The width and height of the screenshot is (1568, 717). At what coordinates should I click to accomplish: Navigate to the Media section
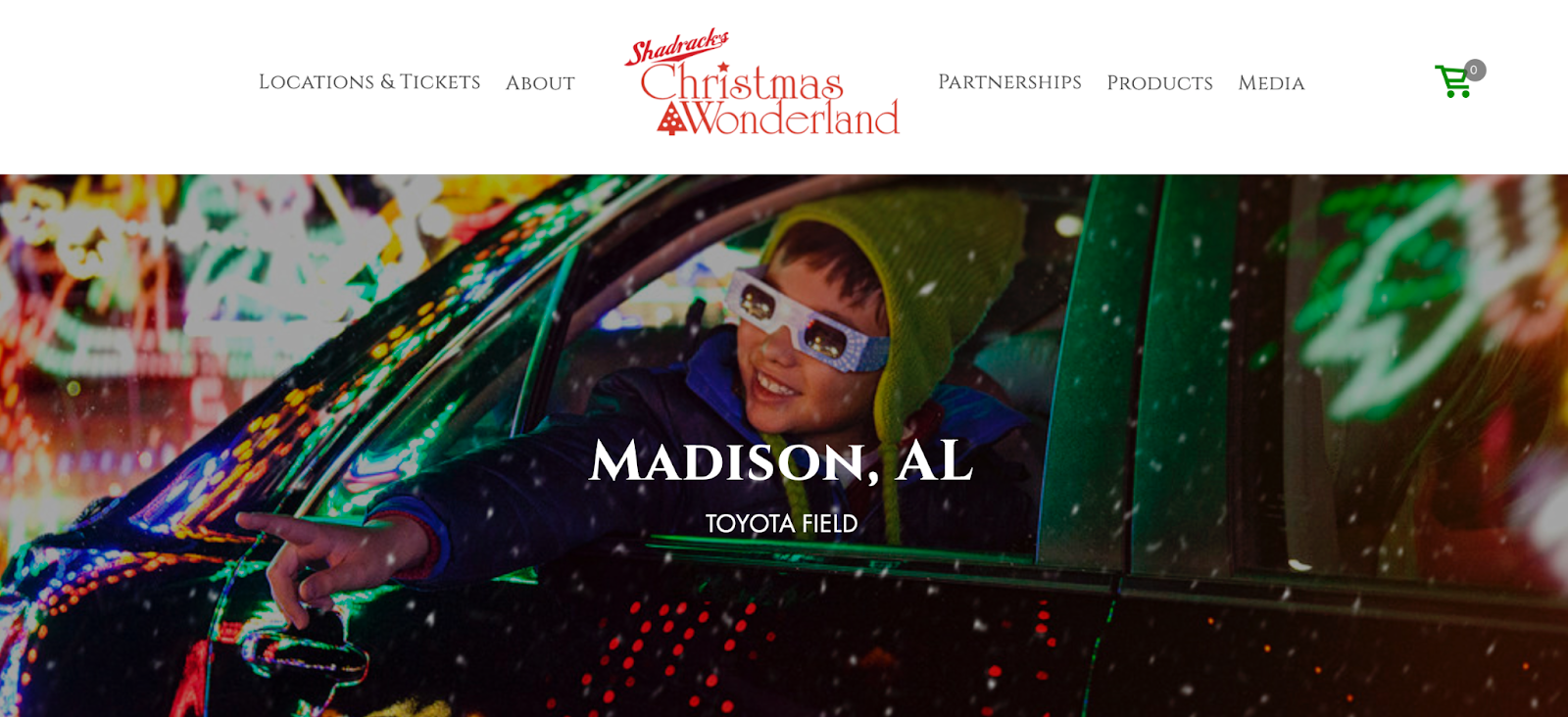point(1271,83)
